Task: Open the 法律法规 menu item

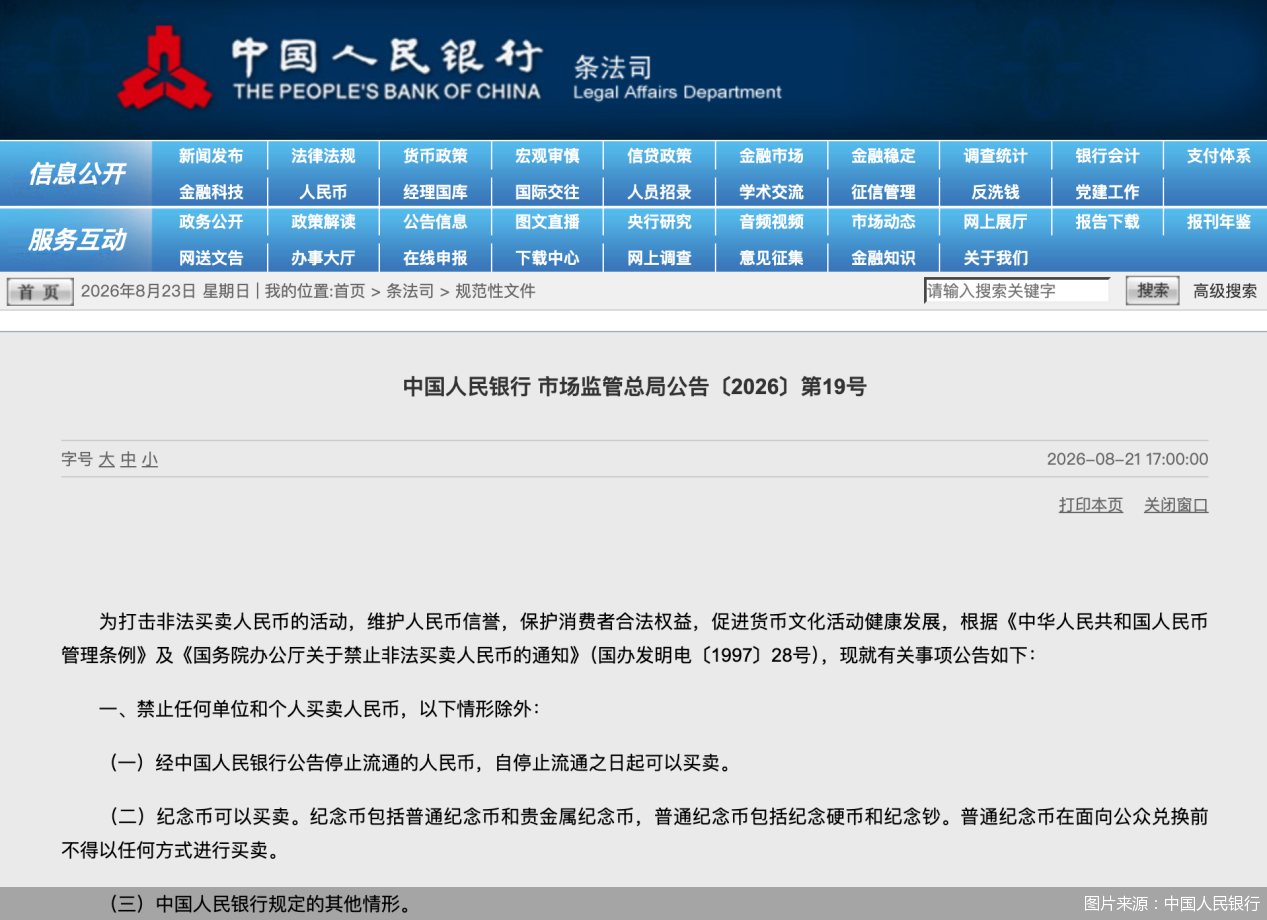Action: coord(323,156)
